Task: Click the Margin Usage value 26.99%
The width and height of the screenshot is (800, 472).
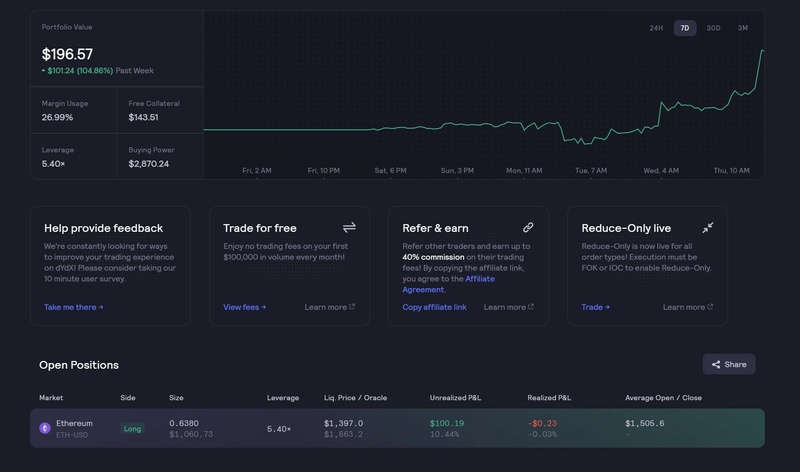Action: 57,117
